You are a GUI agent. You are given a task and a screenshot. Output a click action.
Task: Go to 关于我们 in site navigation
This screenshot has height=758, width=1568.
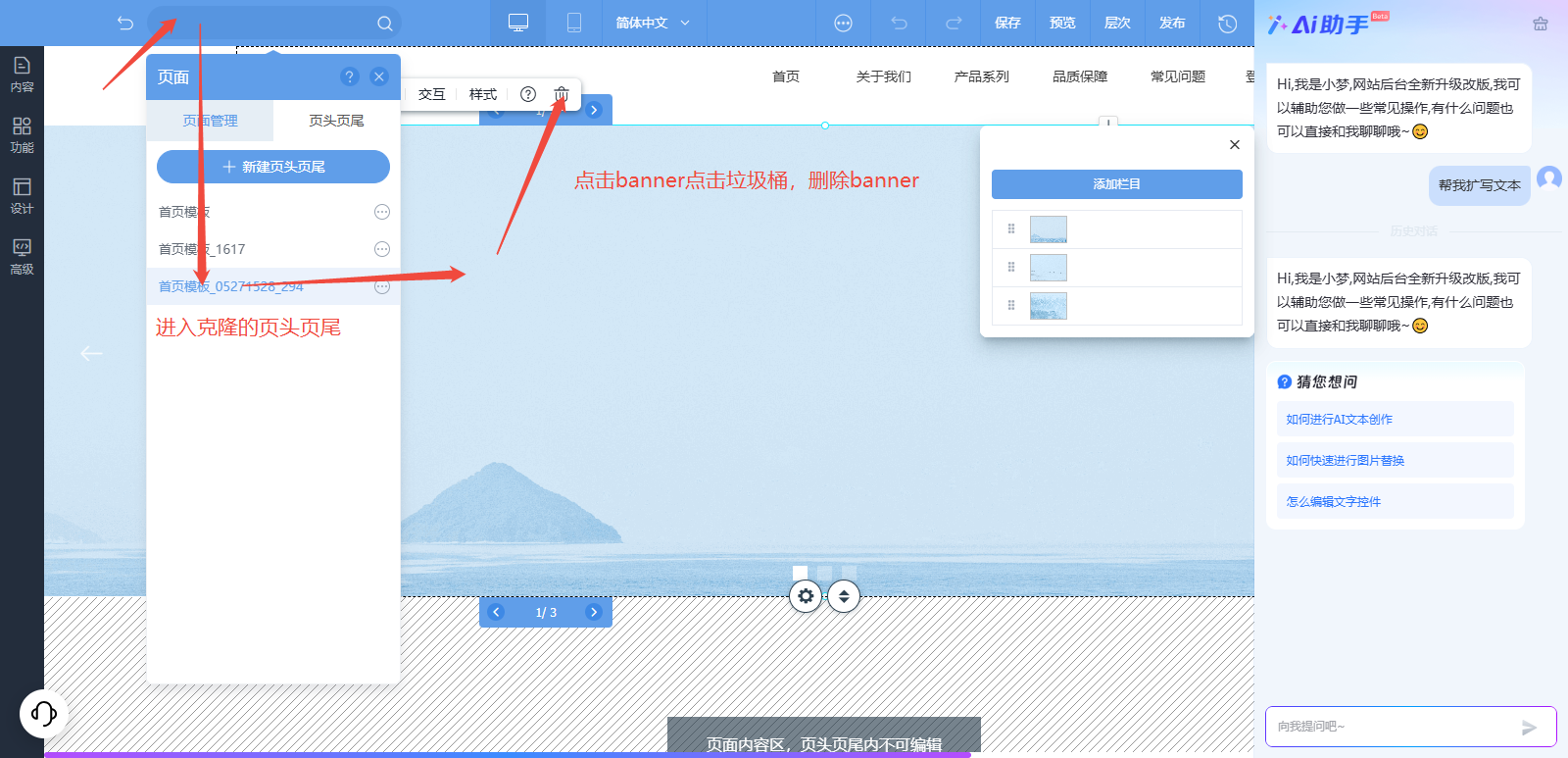pyautogui.click(x=884, y=76)
